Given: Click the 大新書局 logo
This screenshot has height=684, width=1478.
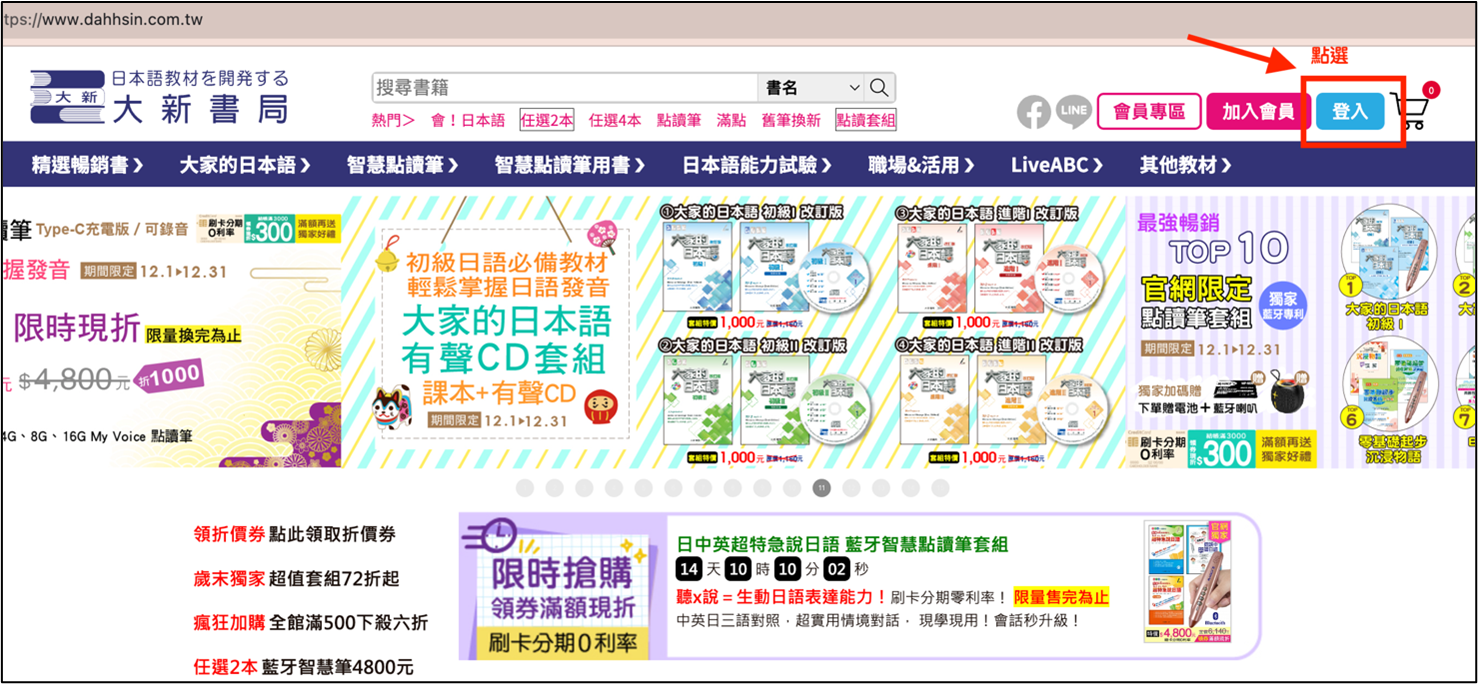Looking at the screenshot, I should pyautogui.click(x=160, y=97).
